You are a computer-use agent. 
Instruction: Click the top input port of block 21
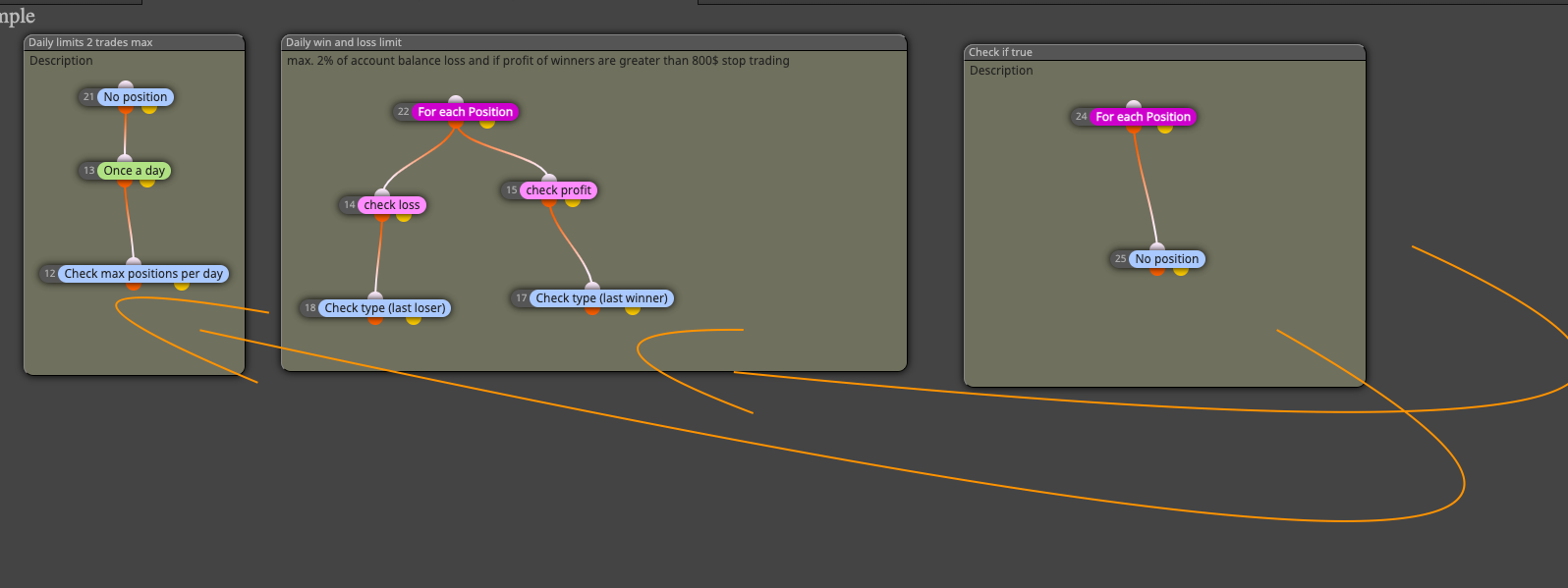[126, 85]
